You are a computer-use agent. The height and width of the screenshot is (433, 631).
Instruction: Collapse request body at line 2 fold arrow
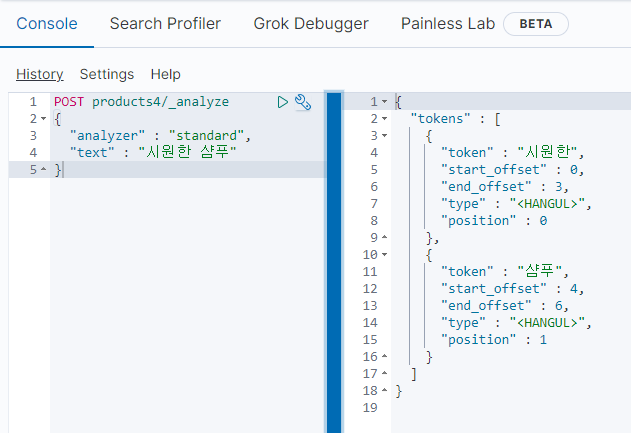coord(43,119)
